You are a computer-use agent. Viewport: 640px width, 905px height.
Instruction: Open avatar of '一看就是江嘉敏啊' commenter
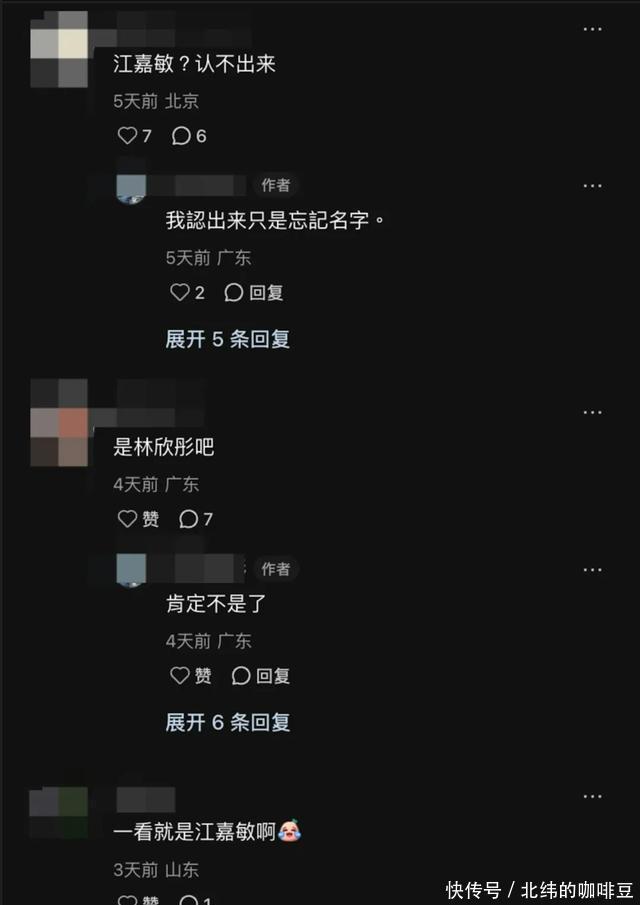pyautogui.click(x=59, y=813)
